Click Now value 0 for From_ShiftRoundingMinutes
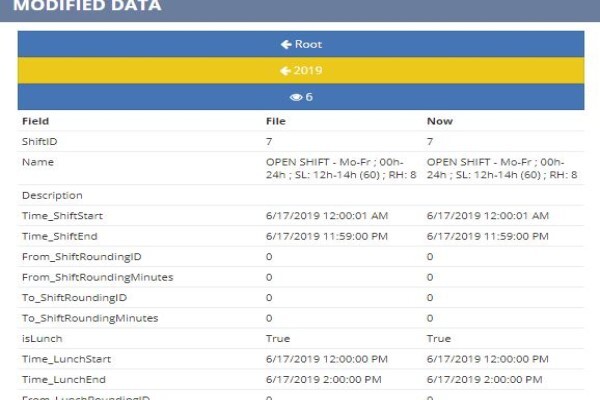 point(430,278)
